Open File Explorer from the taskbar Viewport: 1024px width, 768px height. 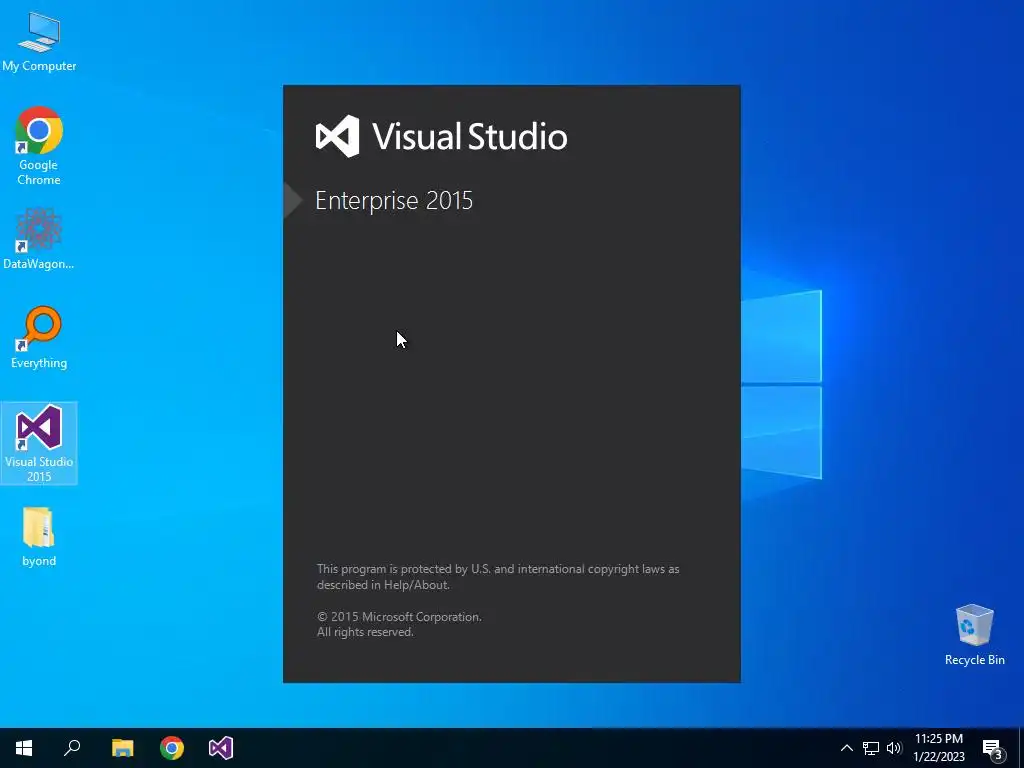click(x=122, y=748)
